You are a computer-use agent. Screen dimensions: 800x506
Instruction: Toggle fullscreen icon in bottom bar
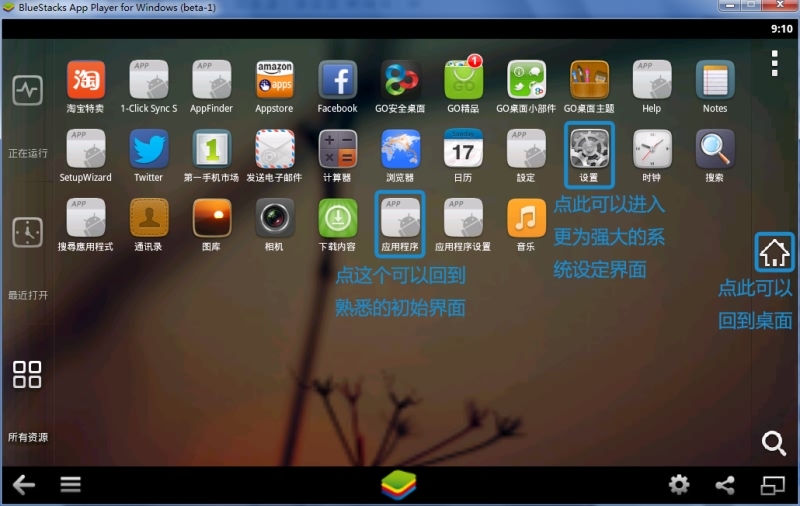pyautogui.click(x=772, y=485)
